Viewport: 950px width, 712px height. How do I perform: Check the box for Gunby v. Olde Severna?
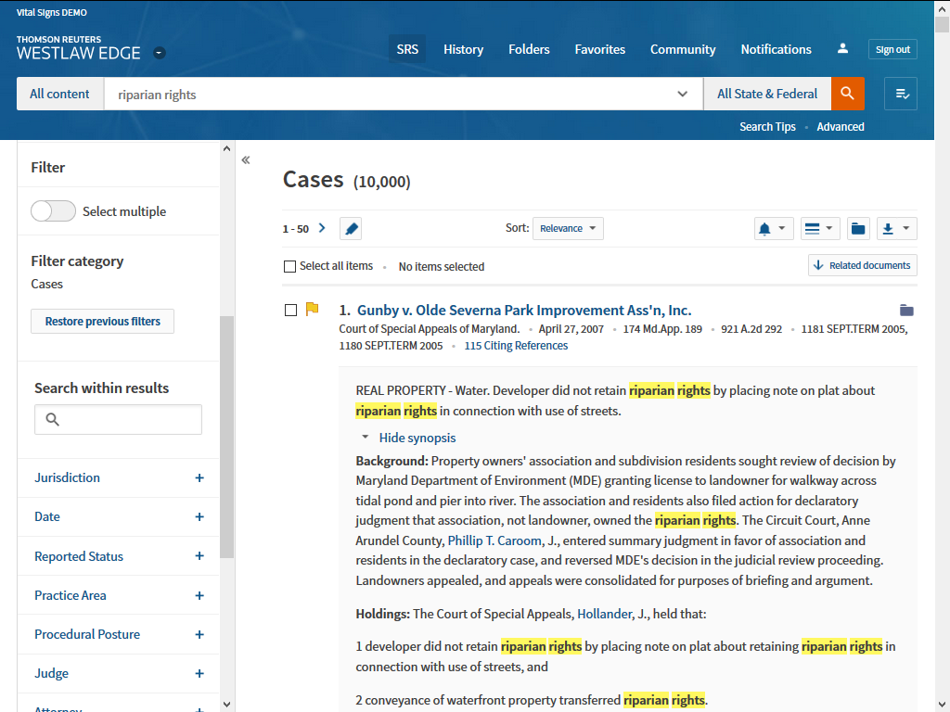(291, 310)
